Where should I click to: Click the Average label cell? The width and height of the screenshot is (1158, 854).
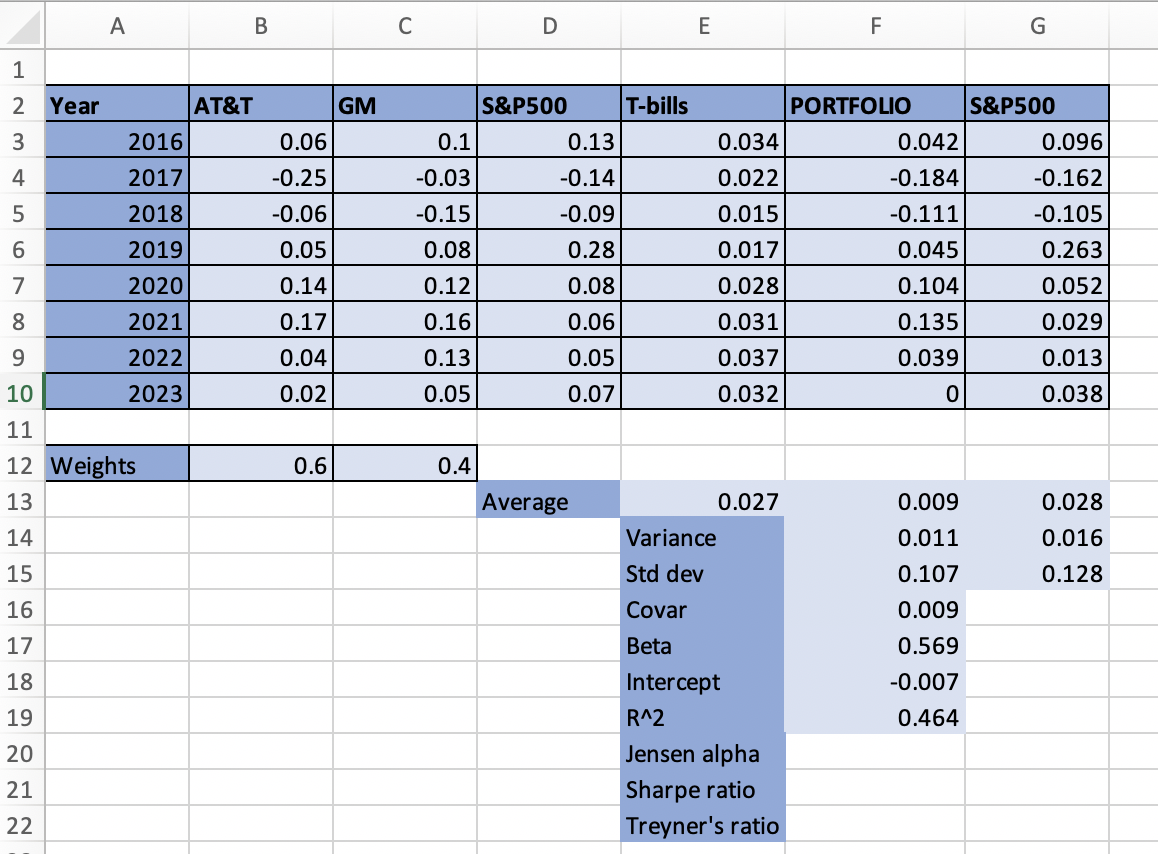[x=549, y=500]
